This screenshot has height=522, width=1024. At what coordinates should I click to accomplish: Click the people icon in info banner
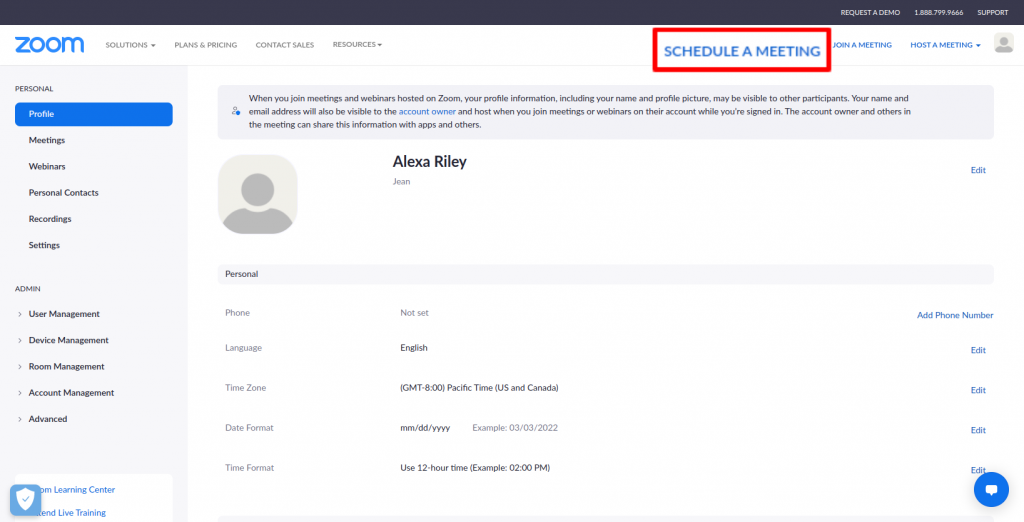coord(235,111)
